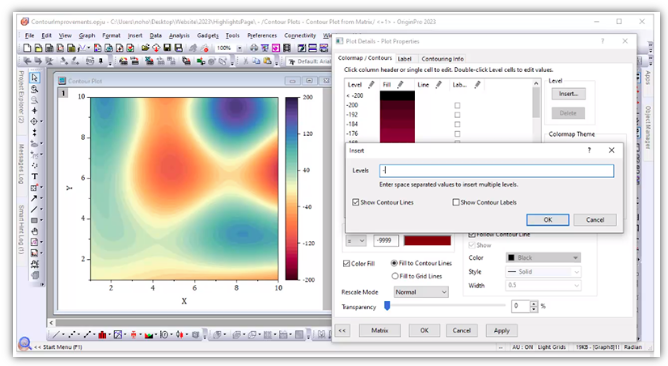The width and height of the screenshot is (668, 366).
Task: Click OK in the Insert dialog
Action: [547, 220]
